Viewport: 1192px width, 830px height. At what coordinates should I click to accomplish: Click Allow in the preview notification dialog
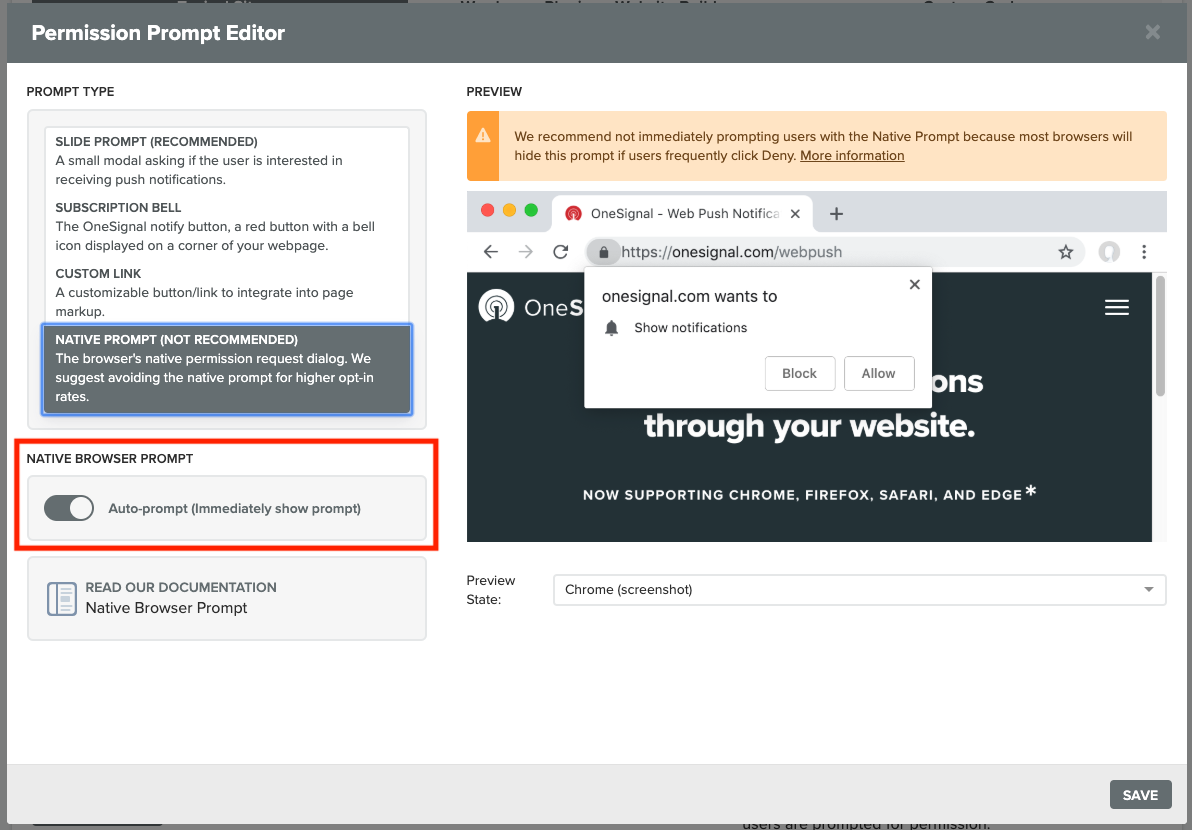(x=879, y=373)
